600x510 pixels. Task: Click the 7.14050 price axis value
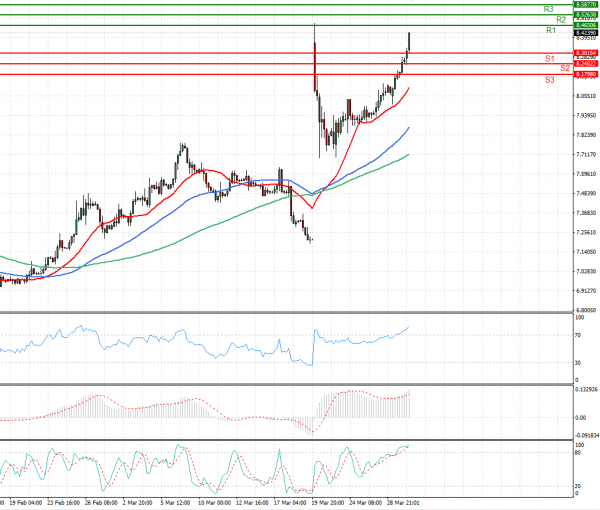pyautogui.click(x=586, y=252)
